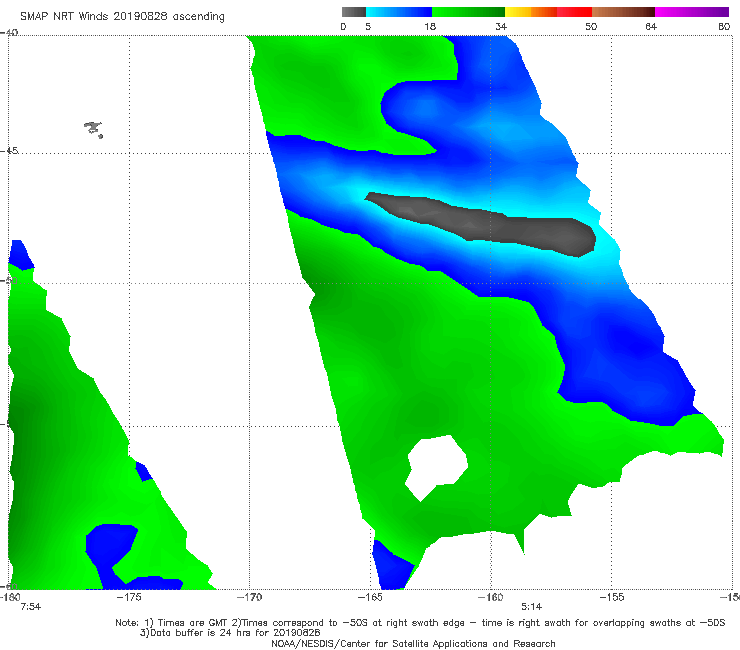Click the title 'SMAP NRT Winds 20190828 ascending'
This screenshot has height=650, width=740.
(122, 16)
